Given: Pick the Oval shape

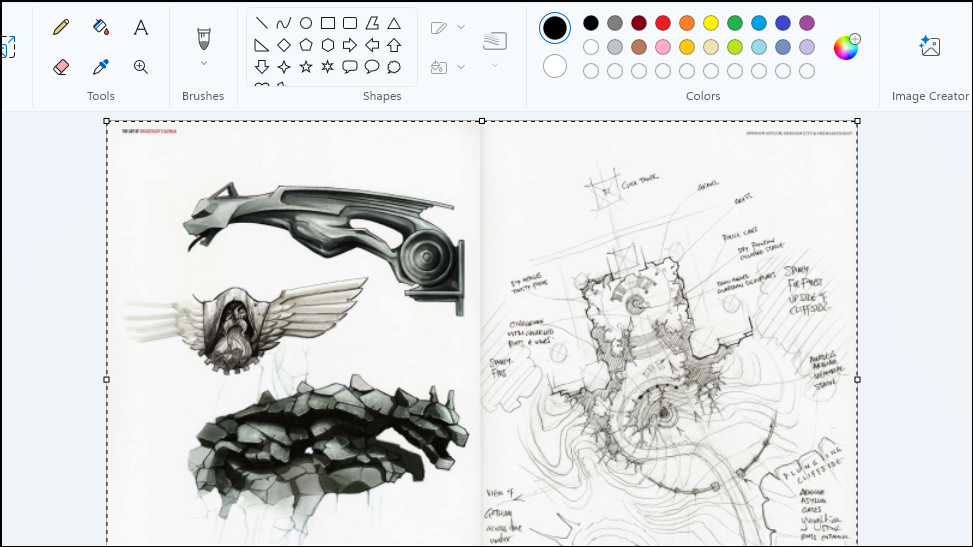Looking at the screenshot, I should tap(306, 24).
